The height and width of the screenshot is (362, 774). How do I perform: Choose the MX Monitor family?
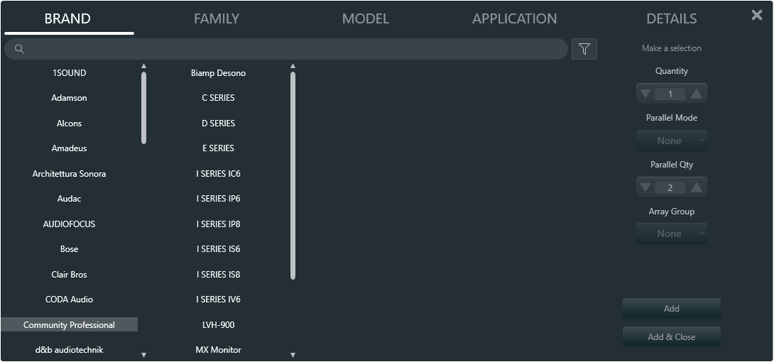[218, 350]
